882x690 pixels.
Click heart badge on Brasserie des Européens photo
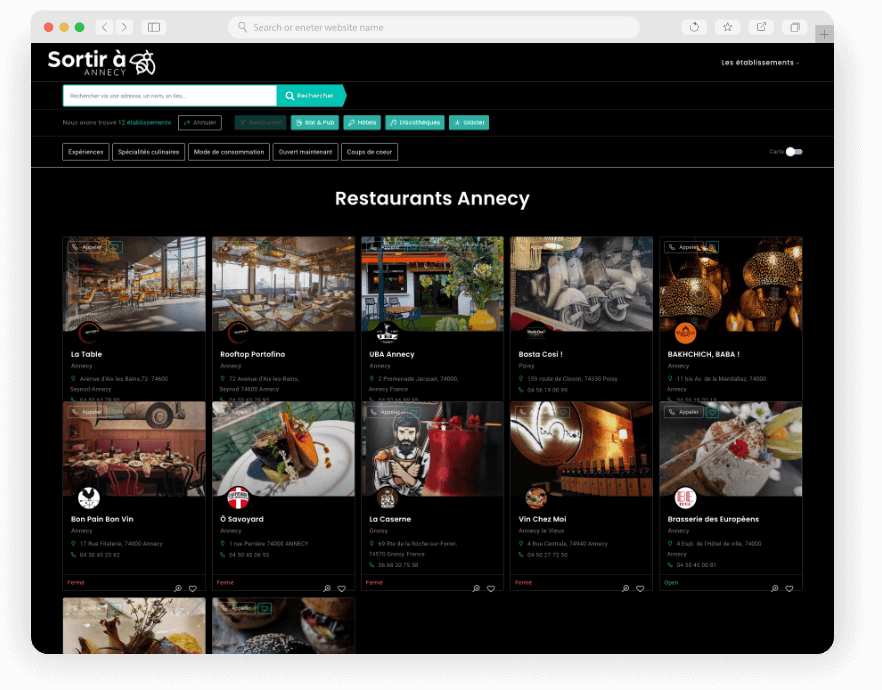pyautogui.click(x=712, y=412)
